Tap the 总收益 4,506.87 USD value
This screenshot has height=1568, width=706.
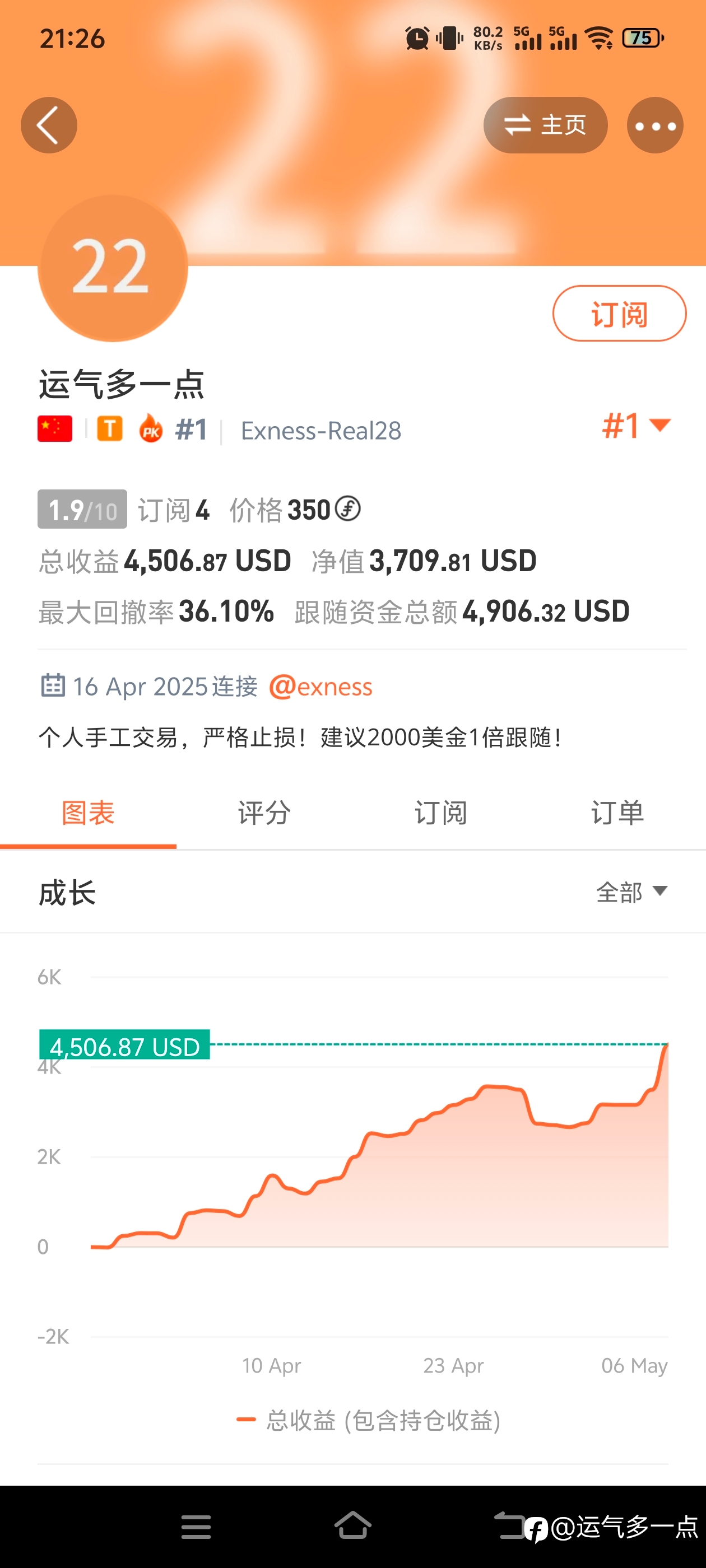[x=165, y=561]
